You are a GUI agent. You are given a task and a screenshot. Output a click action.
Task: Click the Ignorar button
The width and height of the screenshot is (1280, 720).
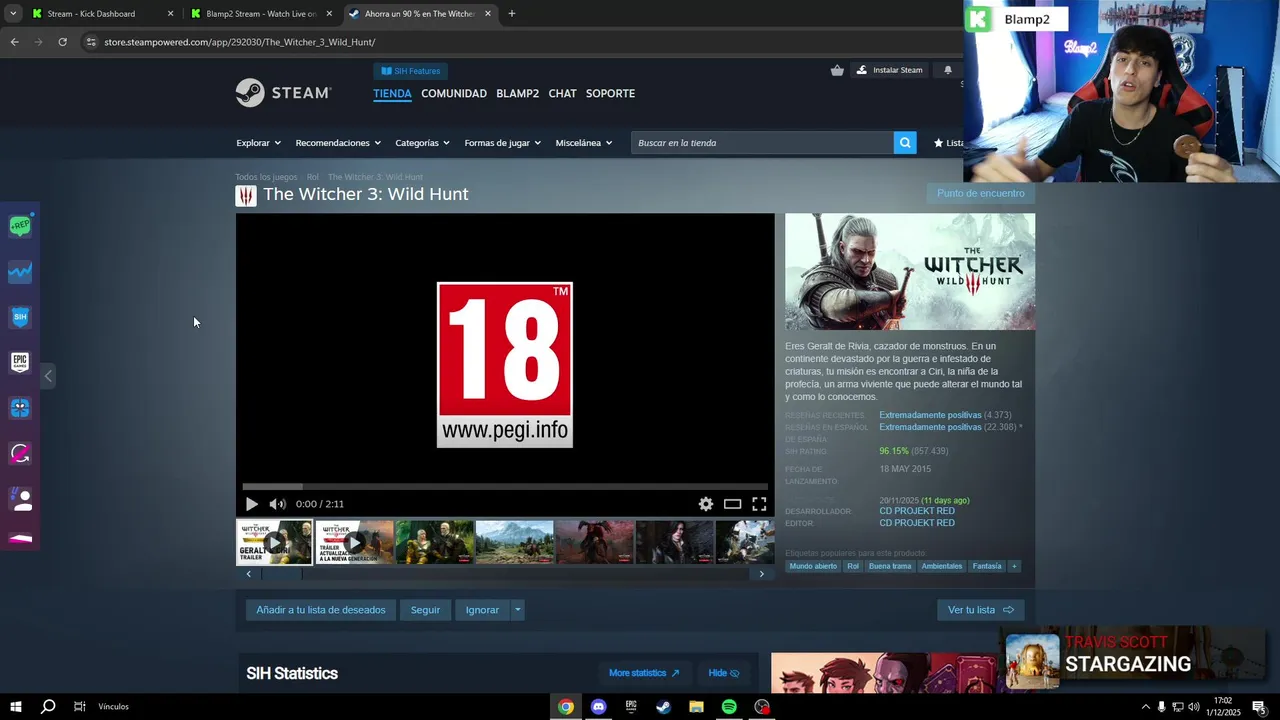point(482,610)
